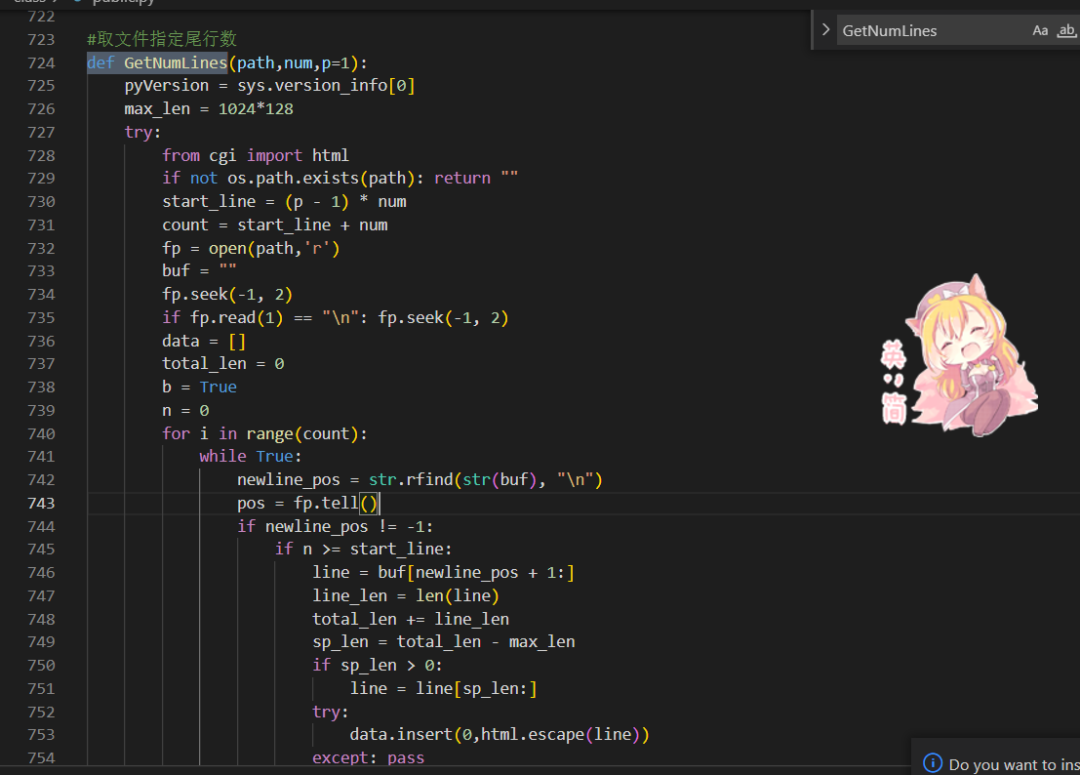Image resolution: width=1080 pixels, height=775 pixels.
Task: Click 'buf' at start of line 733
Action: tap(176, 271)
